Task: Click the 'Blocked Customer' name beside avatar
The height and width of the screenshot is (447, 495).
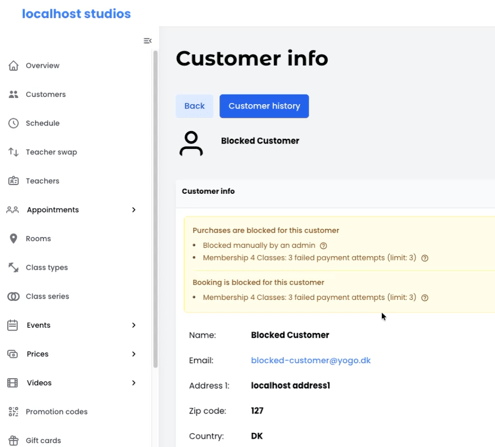Action: click(x=260, y=141)
